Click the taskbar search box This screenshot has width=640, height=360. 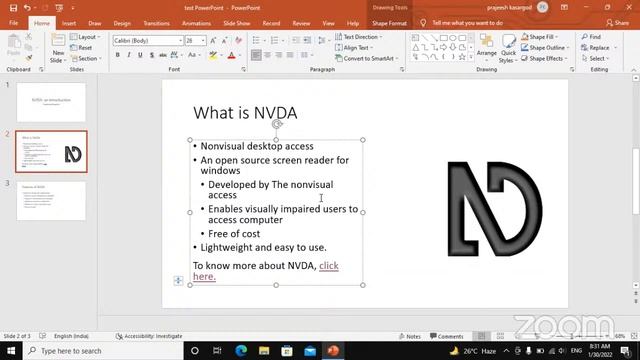103,351
